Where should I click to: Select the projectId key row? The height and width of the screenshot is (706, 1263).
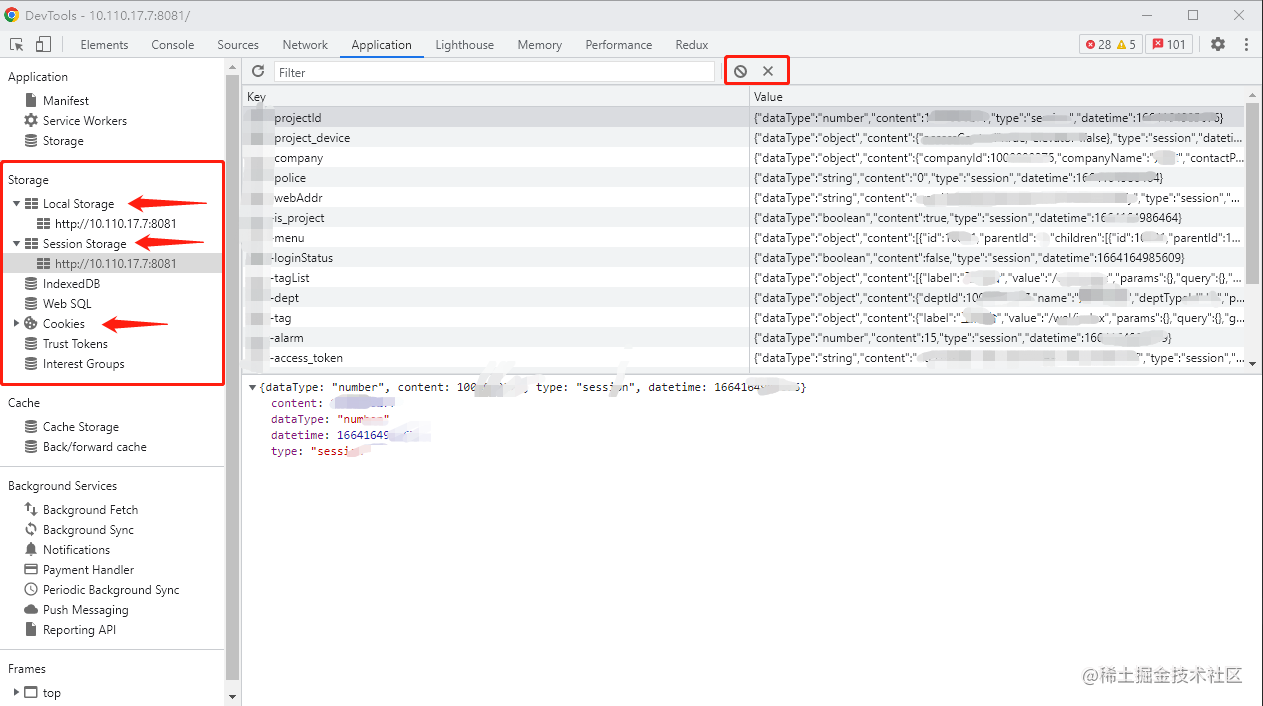pyautogui.click(x=745, y=118)
